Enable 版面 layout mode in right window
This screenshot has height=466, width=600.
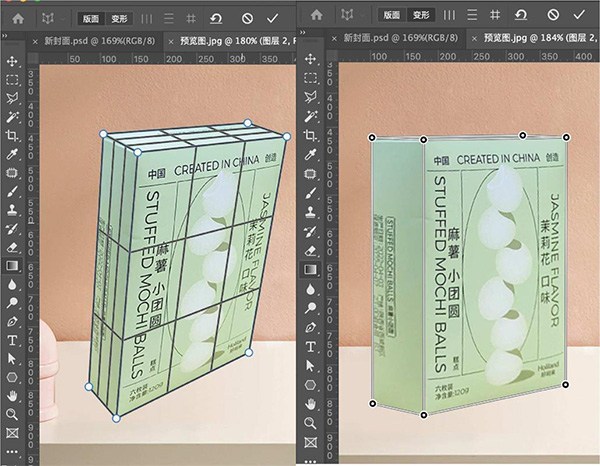click(x=391, y=15)
